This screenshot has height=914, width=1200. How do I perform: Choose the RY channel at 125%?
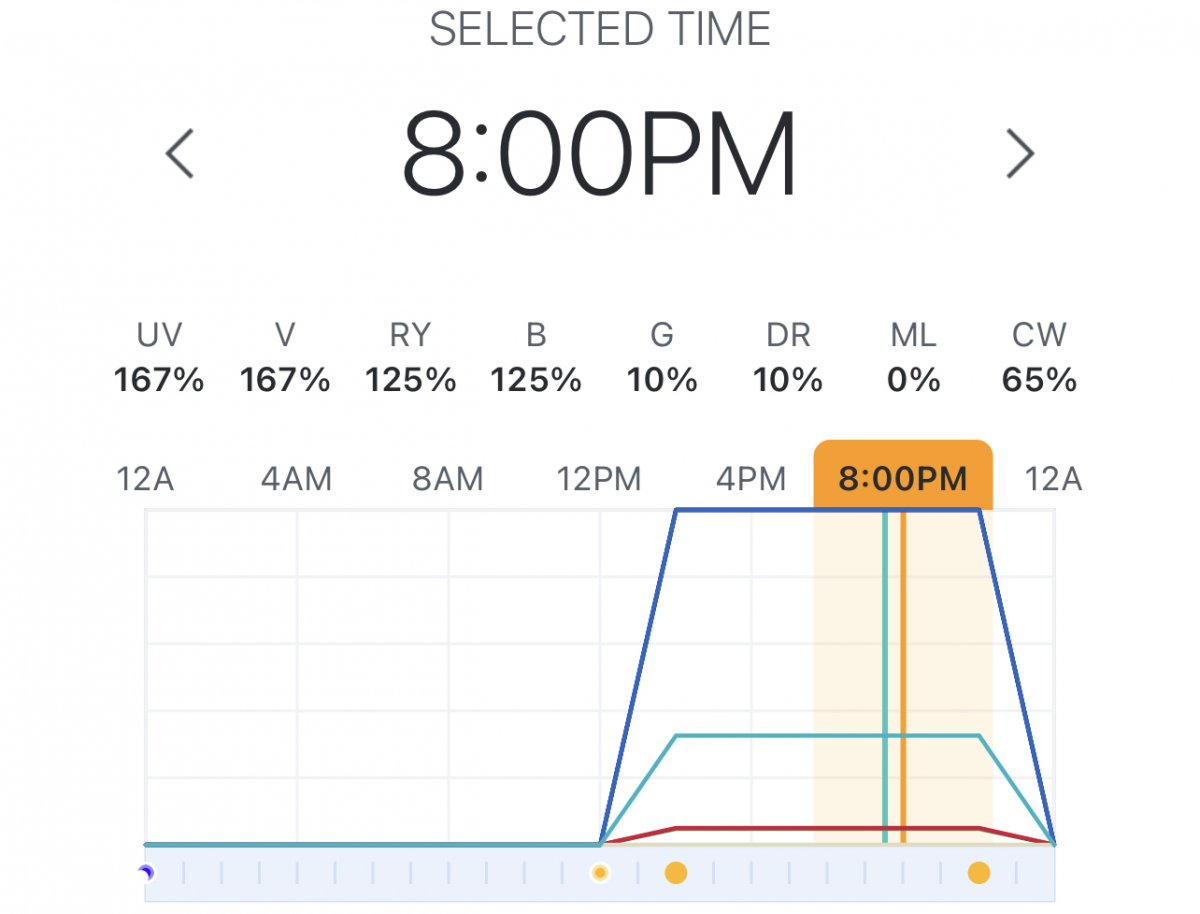410,358
